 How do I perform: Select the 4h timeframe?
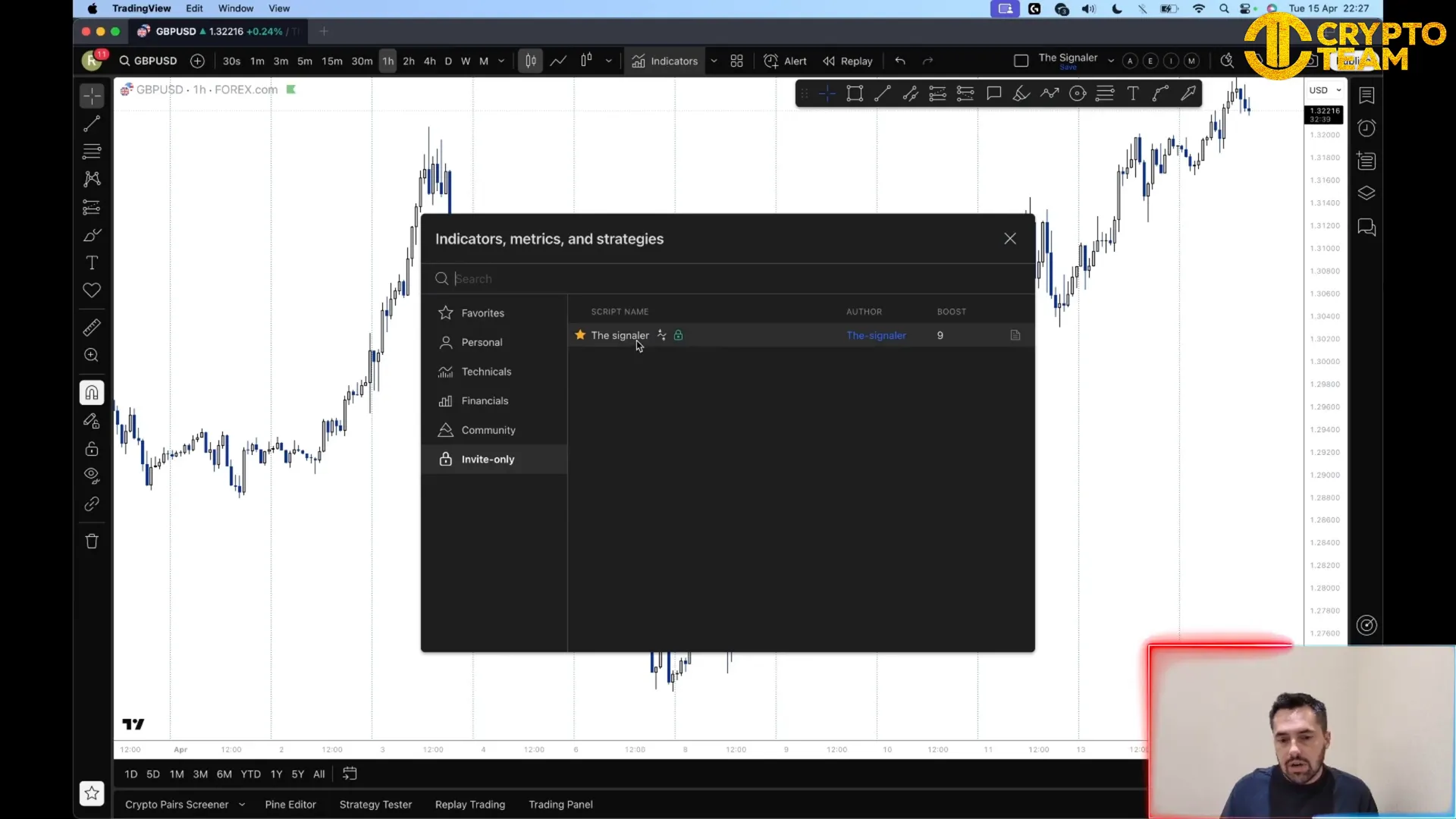[x=430, y=61]
